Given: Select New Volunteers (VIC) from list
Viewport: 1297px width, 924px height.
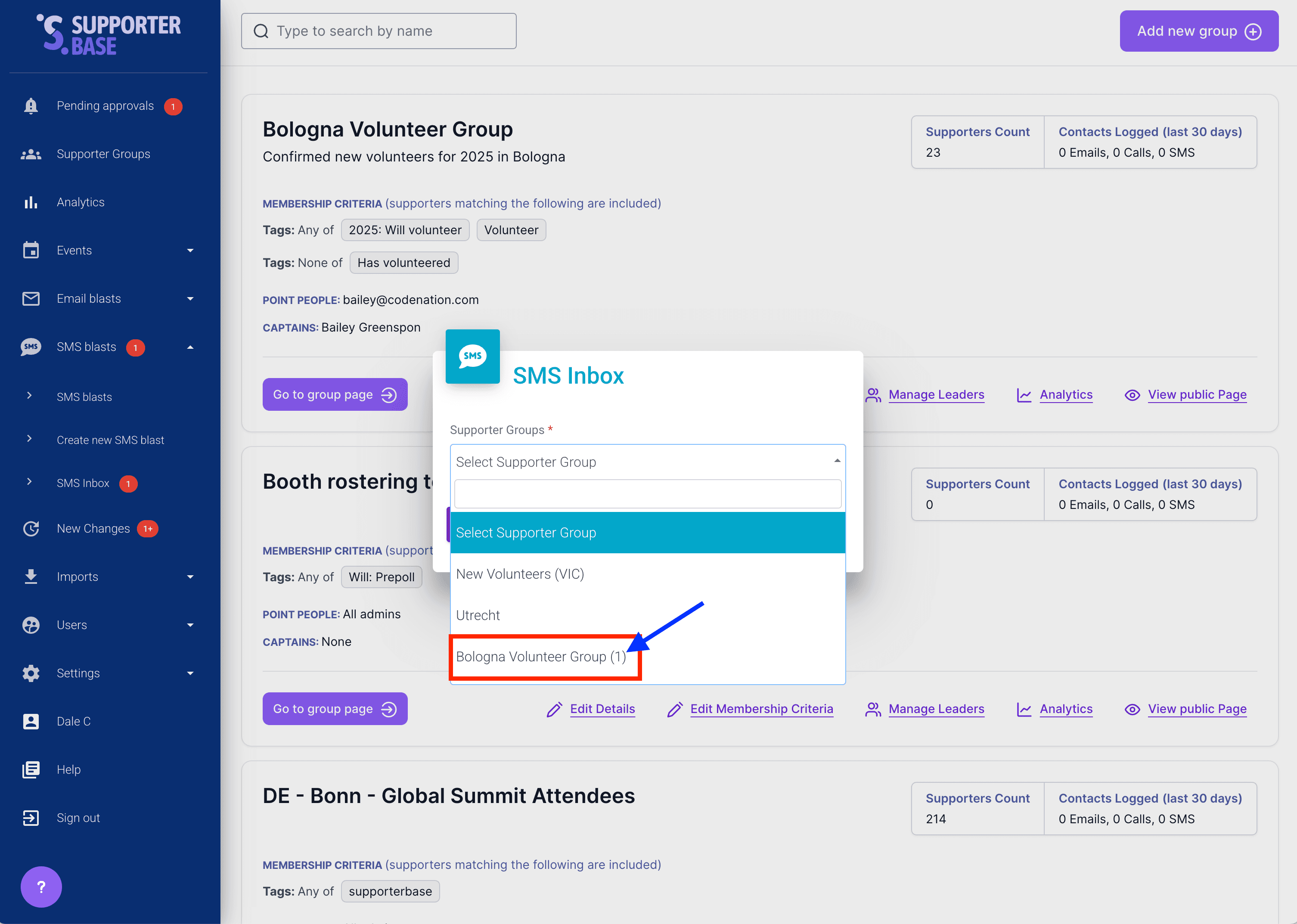Looking at the screenshot, I should [520, 574].
